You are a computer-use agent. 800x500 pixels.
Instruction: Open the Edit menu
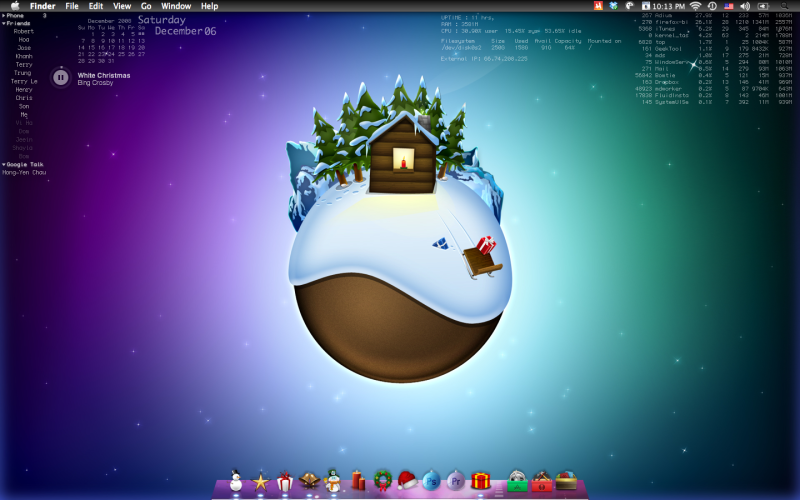[96, 6]
